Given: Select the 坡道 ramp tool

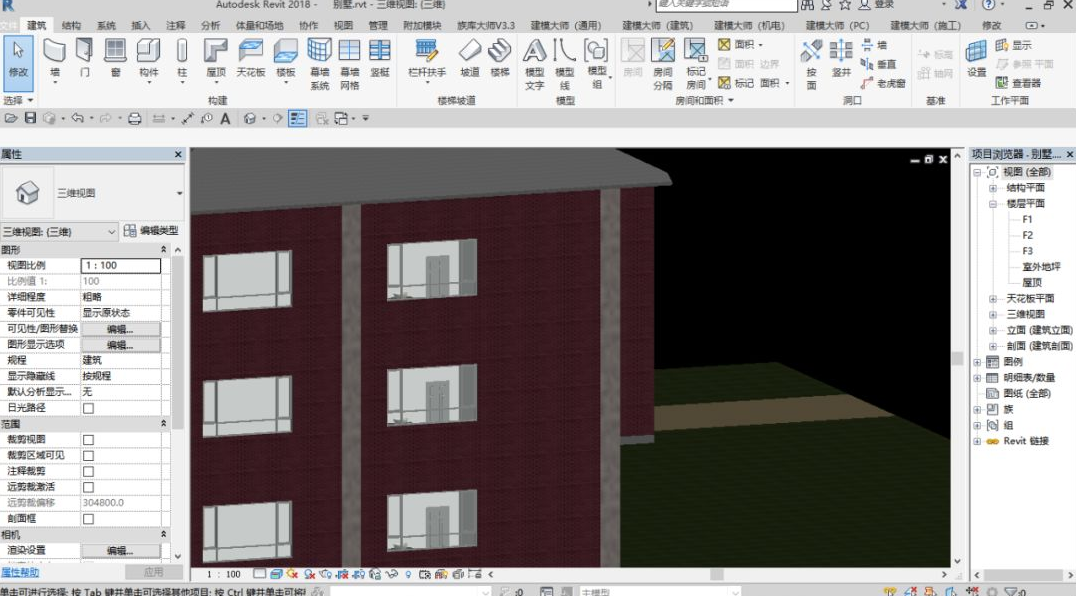Looking at the screenshot, I should (x=469, y=58).
